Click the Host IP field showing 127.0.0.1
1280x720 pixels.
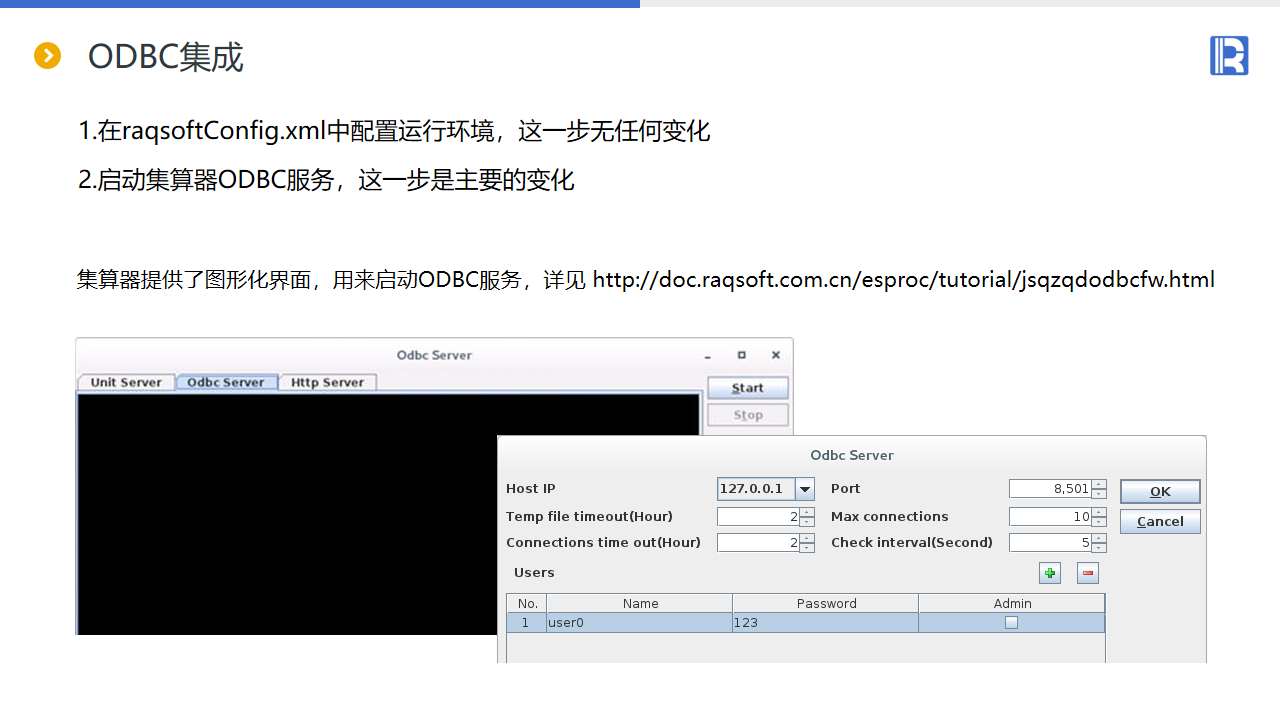click(757, 489)
